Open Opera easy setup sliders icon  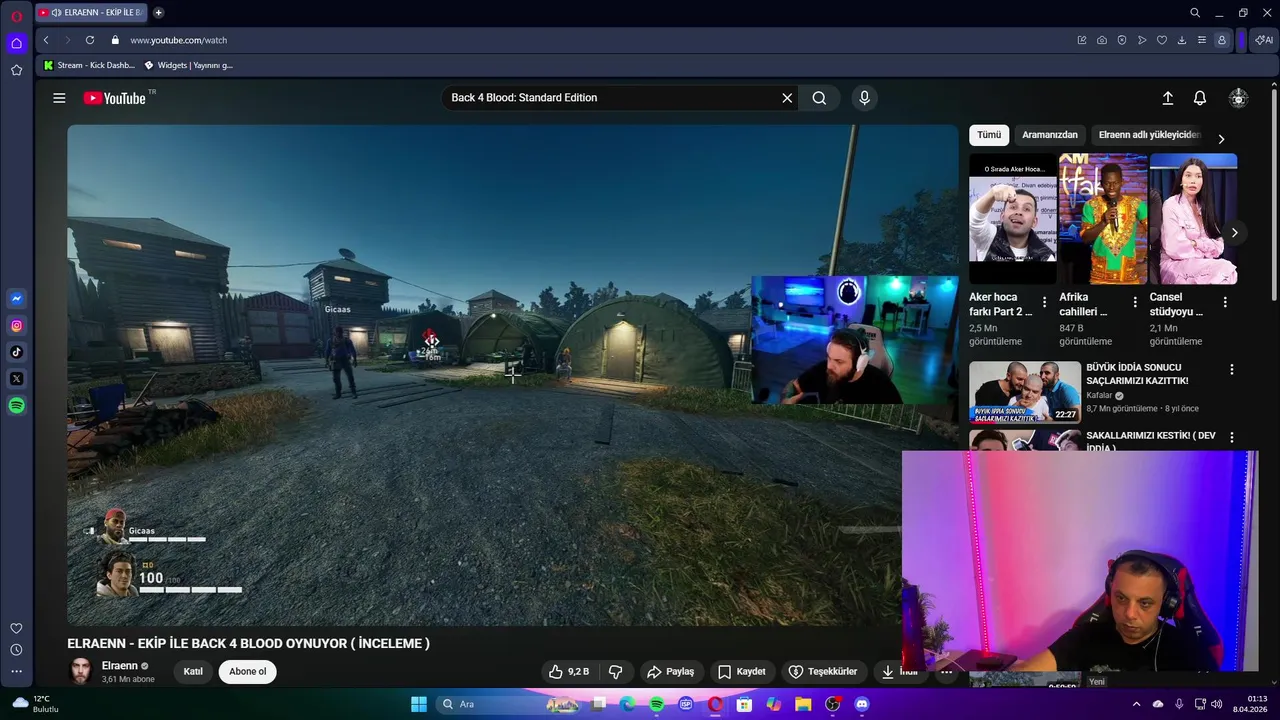[1202, 40]
